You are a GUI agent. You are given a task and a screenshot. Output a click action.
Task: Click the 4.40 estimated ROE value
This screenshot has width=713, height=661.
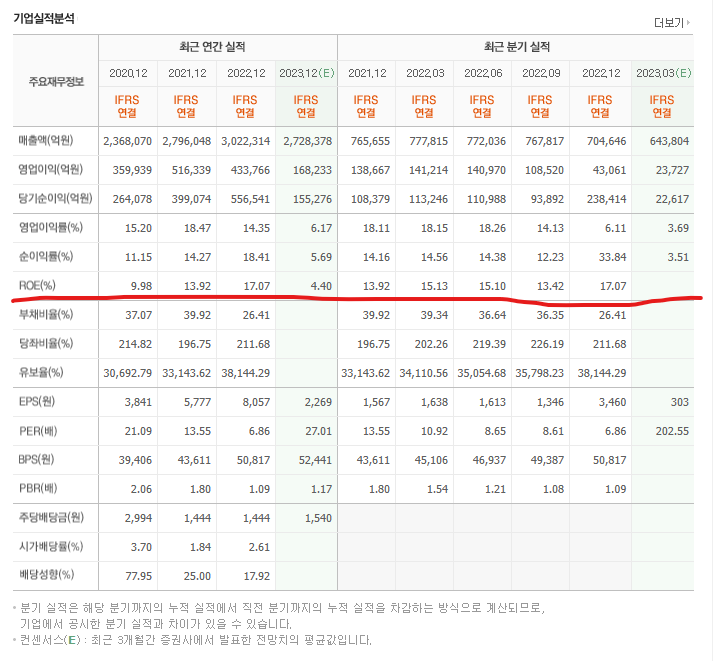click(x=321, y=286)
